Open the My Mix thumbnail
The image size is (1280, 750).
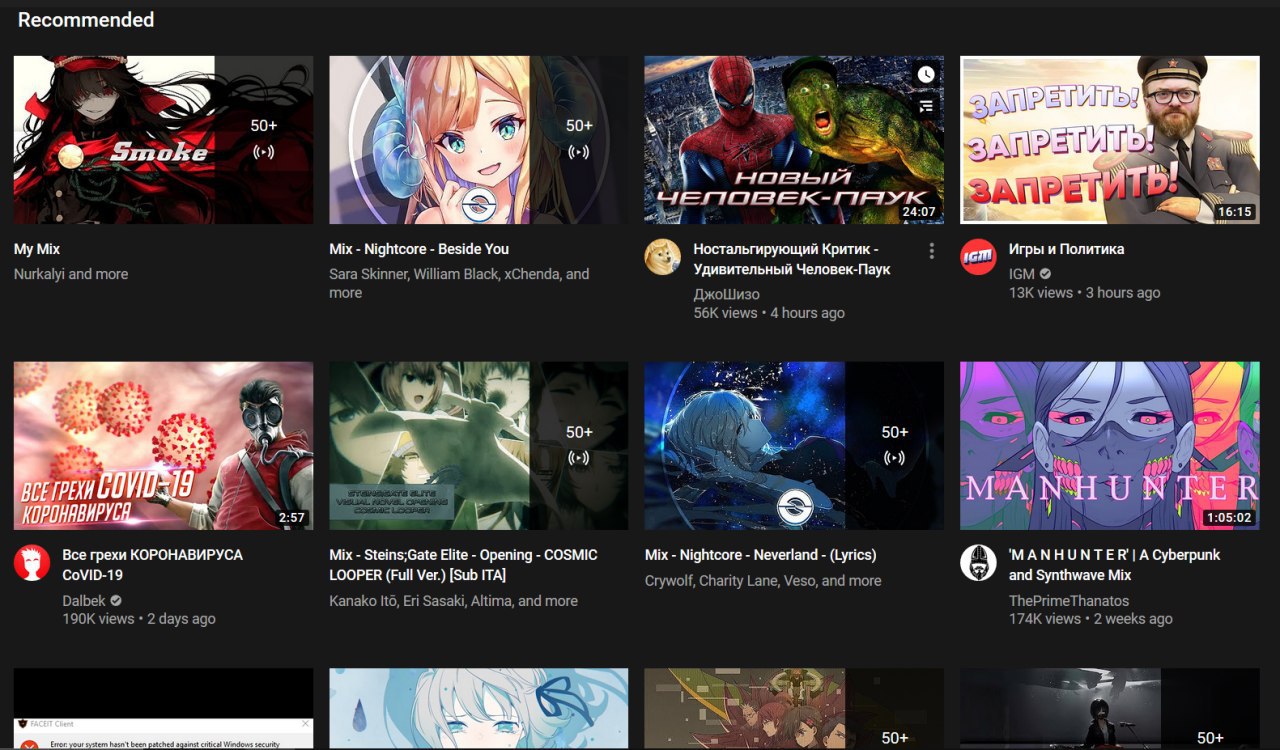pyautogui.click(x=163, y=140)
